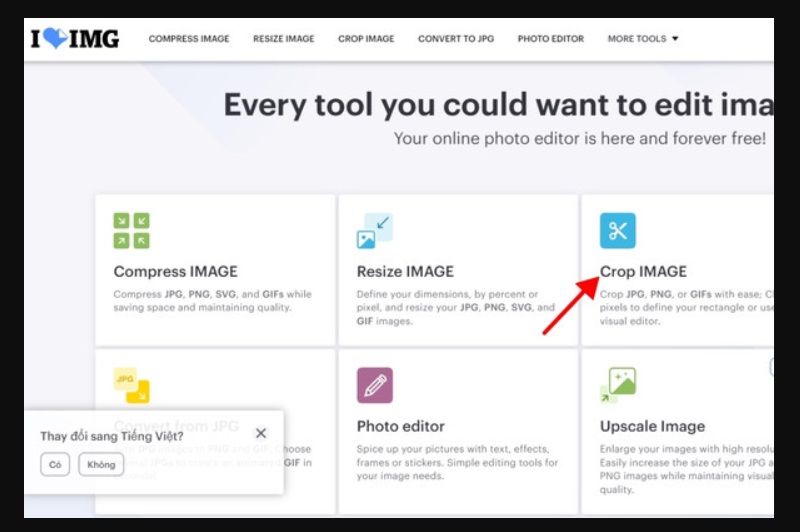Click the purple pencil Photo editor icon

point(374,385)
